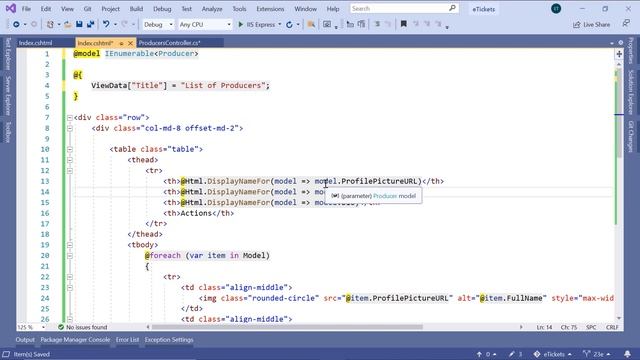Click the orange Find in Files icon

[x=311, y=24]
